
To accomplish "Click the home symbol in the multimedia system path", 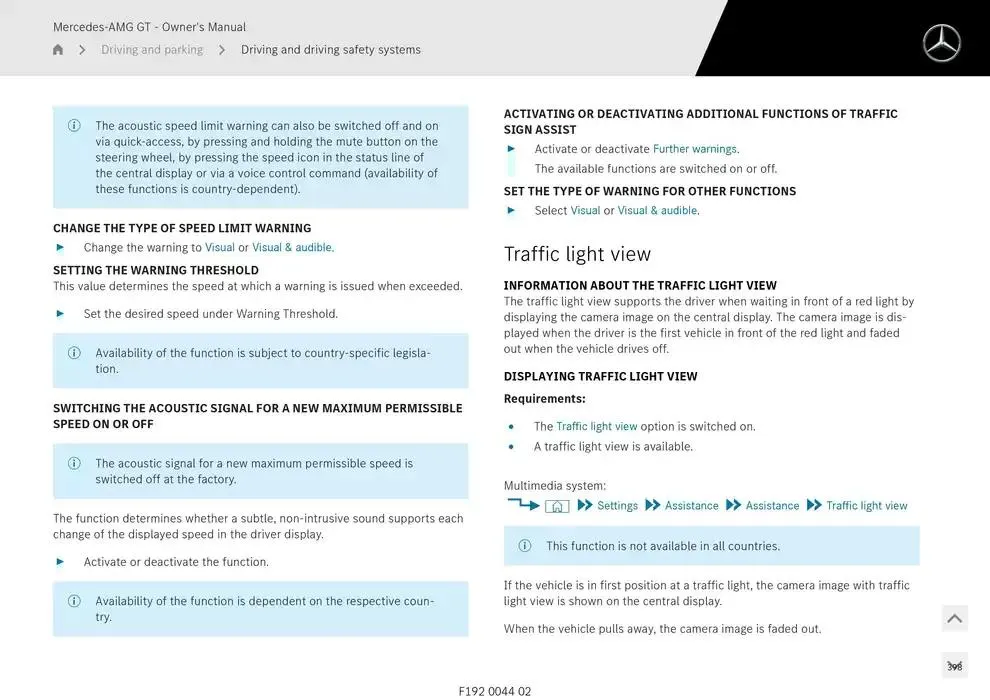I will 557,506.
